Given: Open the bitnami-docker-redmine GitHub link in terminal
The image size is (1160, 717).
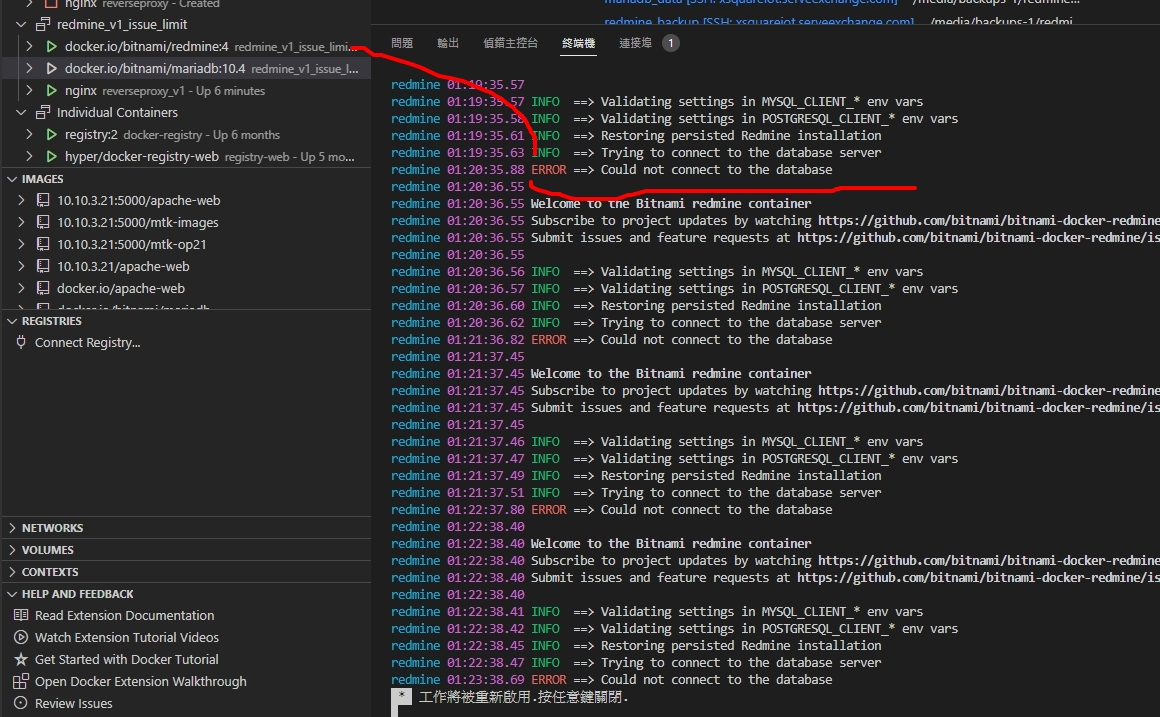Looking at the screenshot, I should [x=988, y=220].
